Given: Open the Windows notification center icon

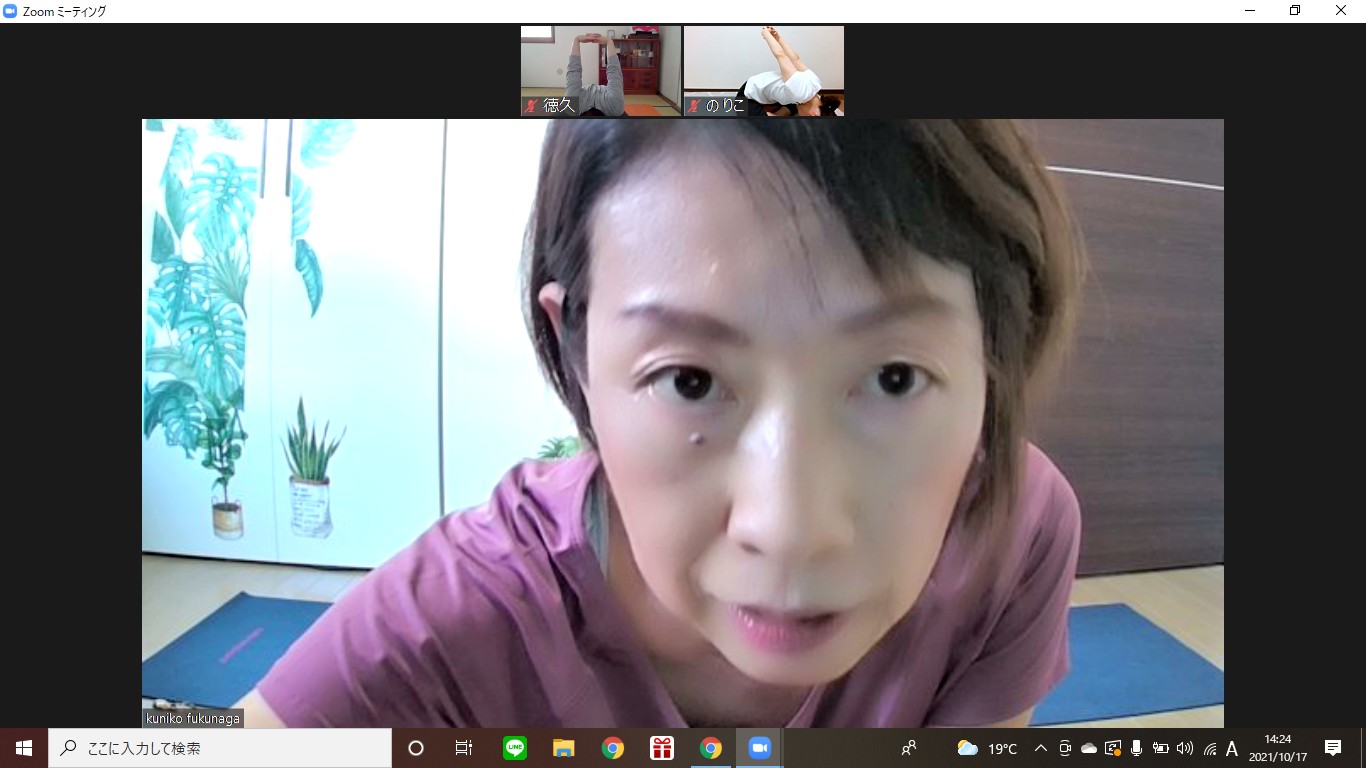Looking at the screenshot, I should (x=1333, y=748).
